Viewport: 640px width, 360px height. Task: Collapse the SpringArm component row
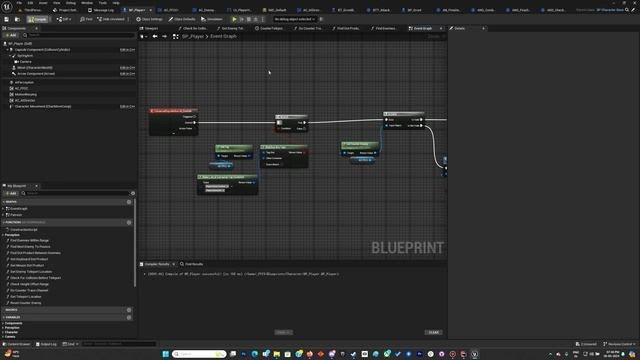[11, 56]
